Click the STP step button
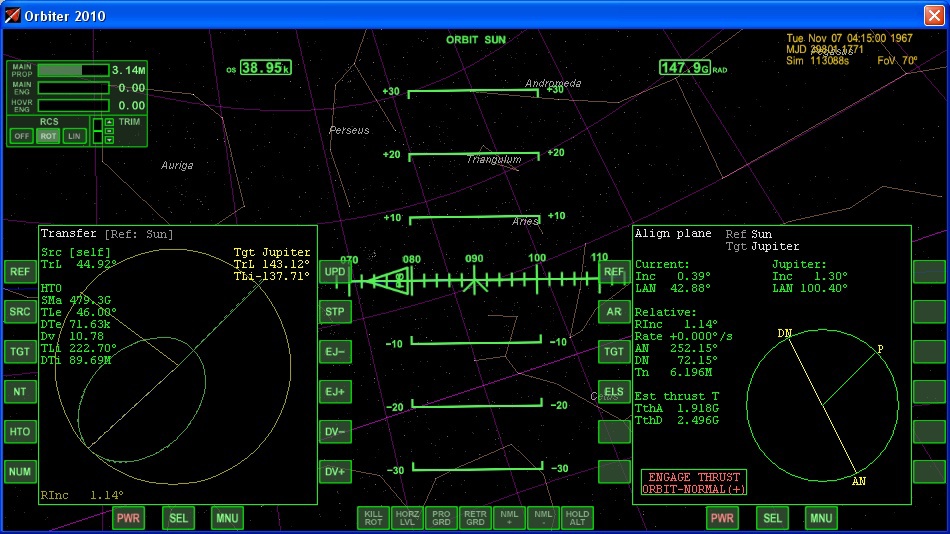Image resolution: width=950 pixels, height=534 pixels. 335,312
